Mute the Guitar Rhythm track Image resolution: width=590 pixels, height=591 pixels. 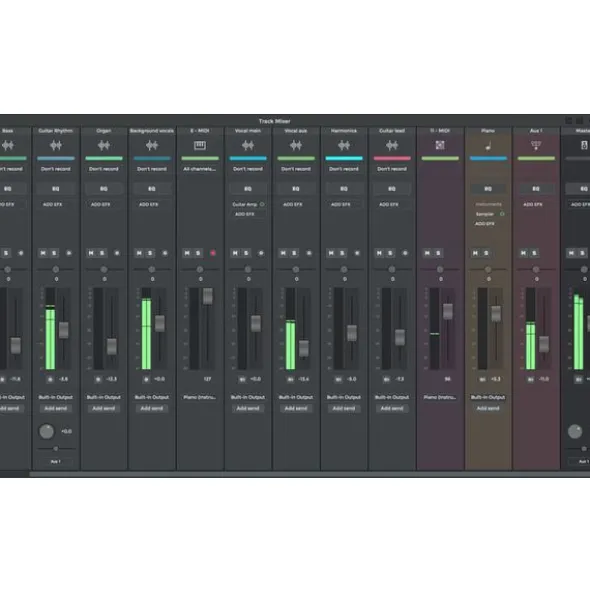[43, 253]
